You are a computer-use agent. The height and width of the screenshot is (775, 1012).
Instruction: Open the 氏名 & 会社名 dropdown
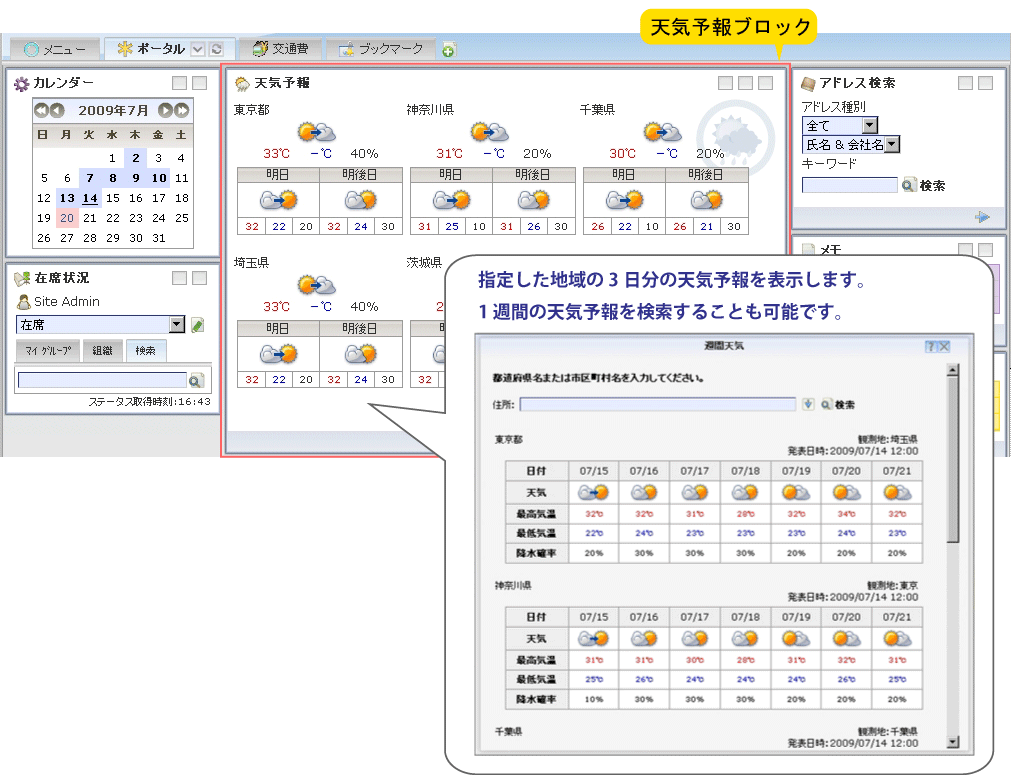coord(892,145)
